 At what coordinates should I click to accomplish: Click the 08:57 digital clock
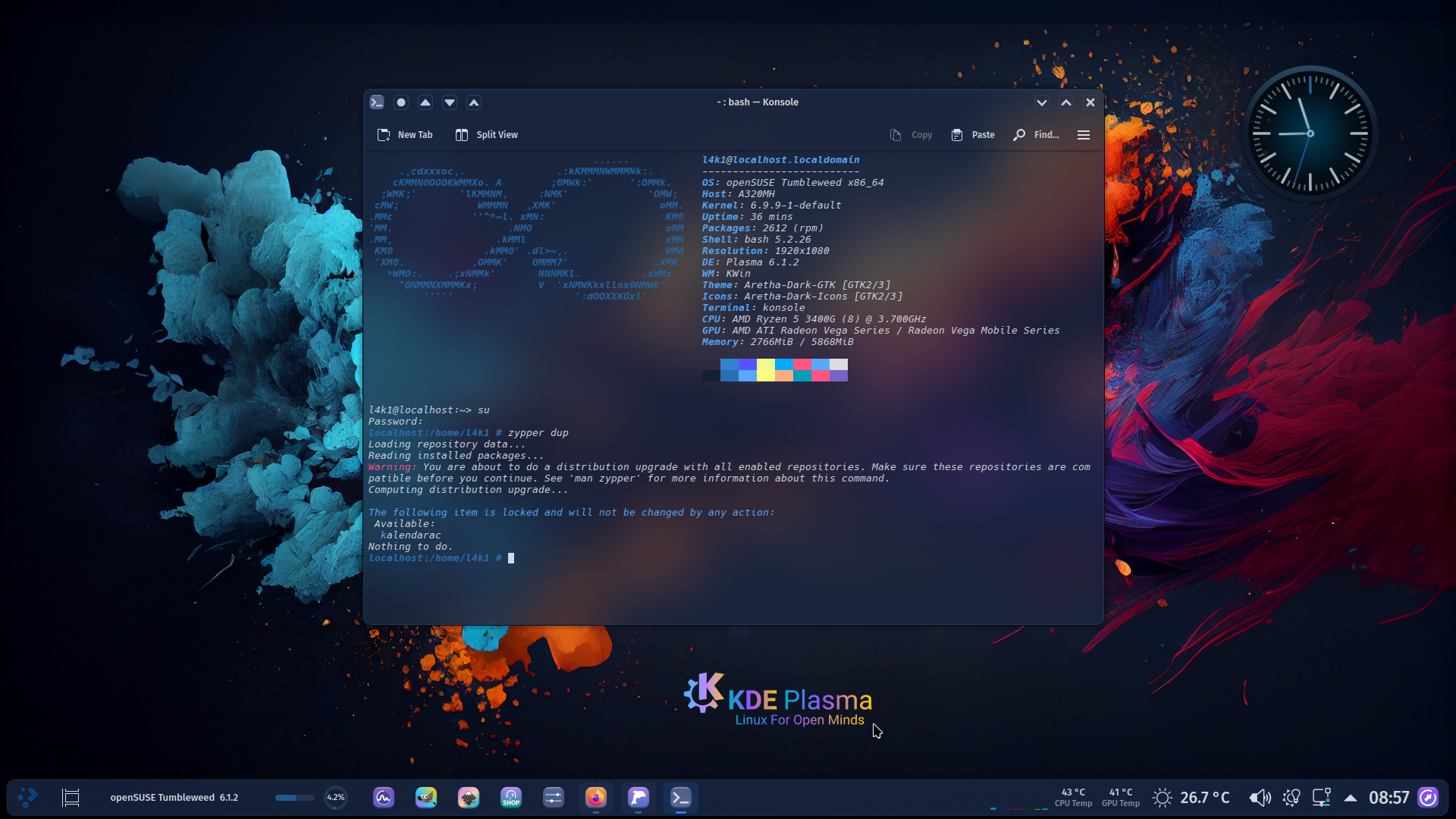click(1389, 798)
